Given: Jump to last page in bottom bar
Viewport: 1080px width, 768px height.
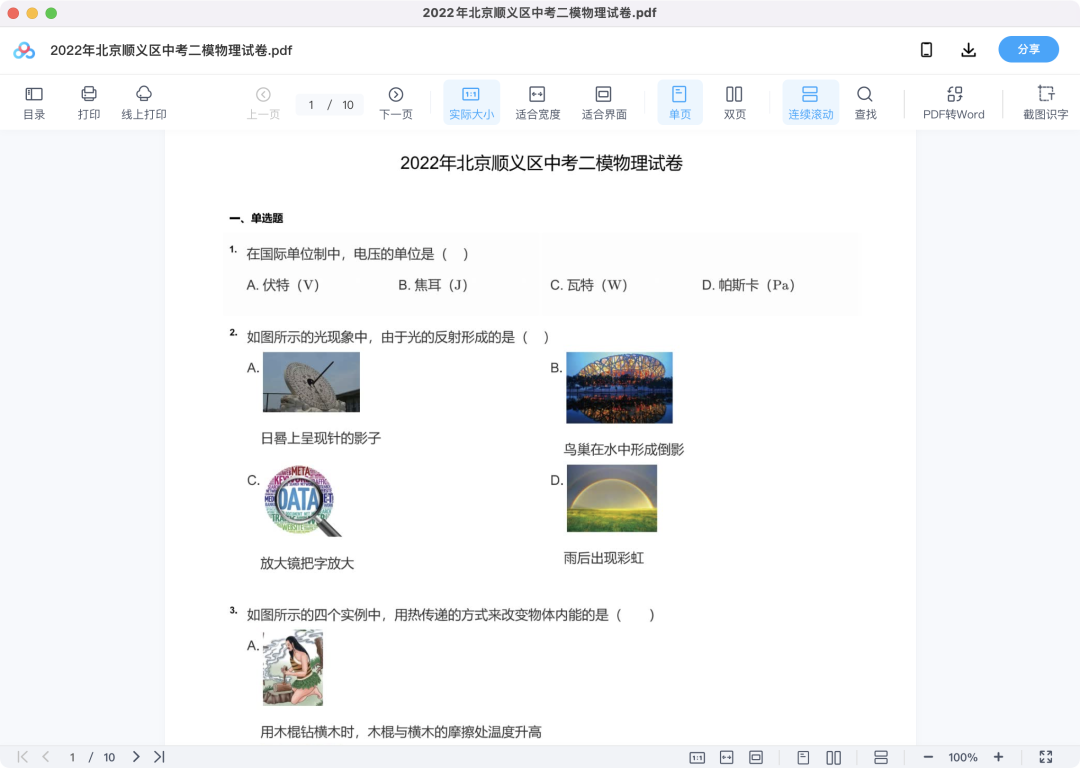Looking at the screenshot, I should coord(159,757).
